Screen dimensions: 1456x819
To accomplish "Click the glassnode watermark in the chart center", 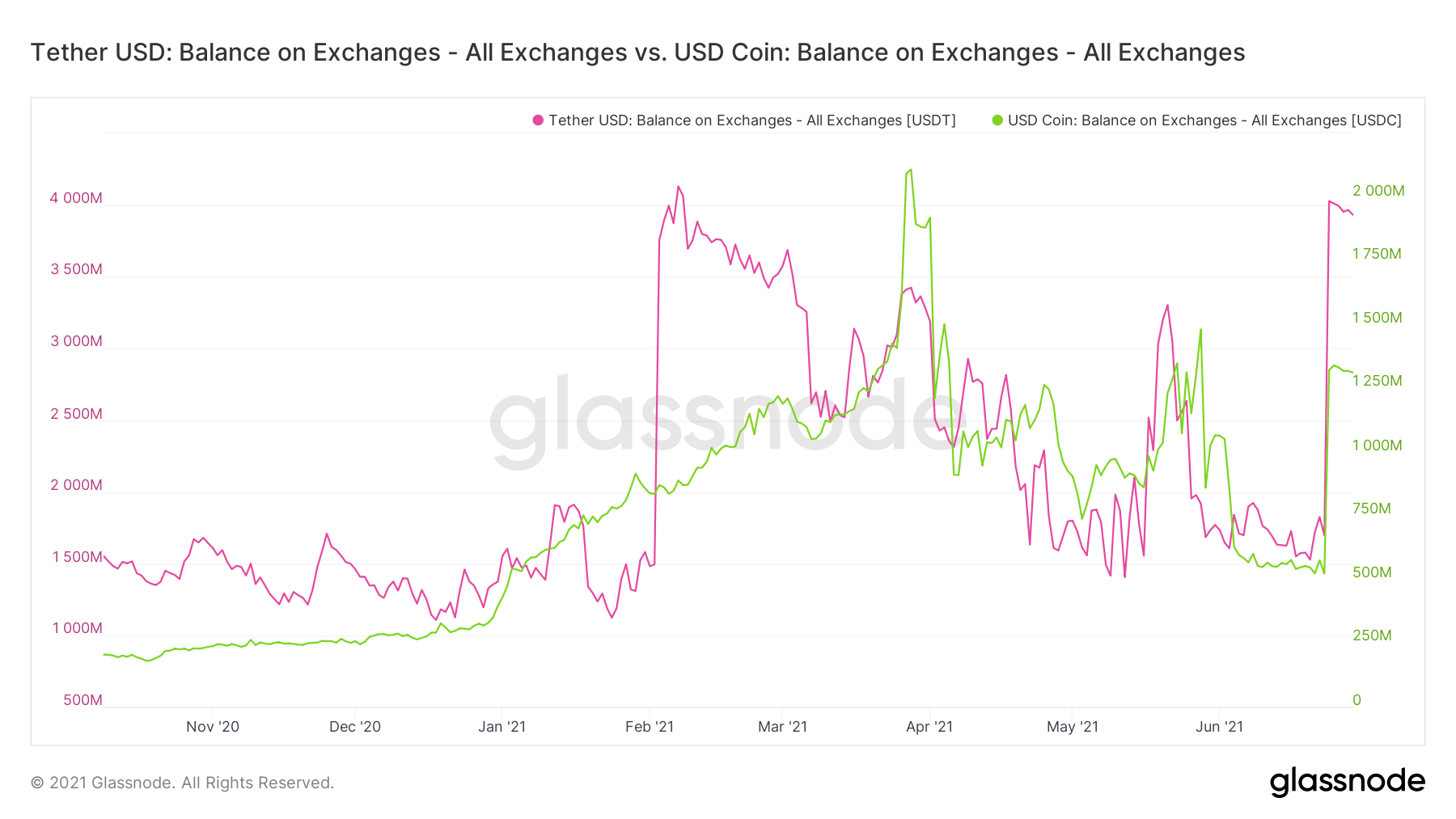I will 728,420.
